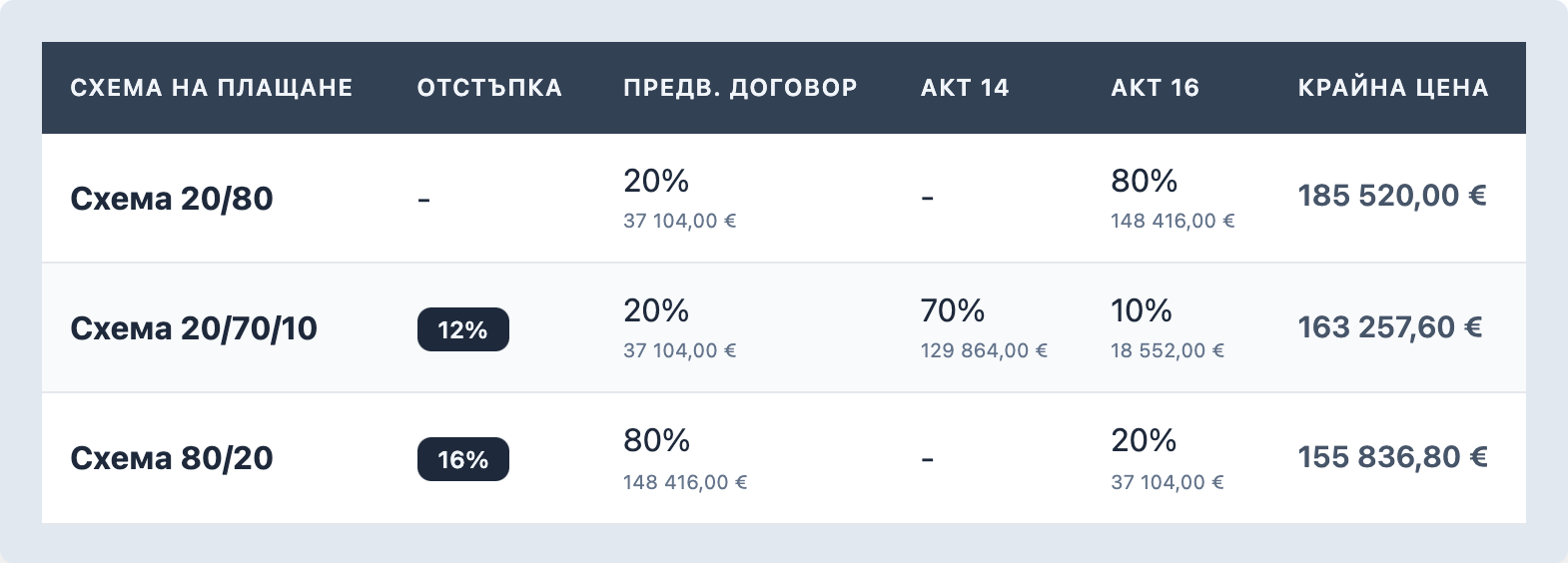This screenshot has width=1568, height=563.
Task: Click the 18 552,00 € amount
Action: click(x=1168, y=350)
